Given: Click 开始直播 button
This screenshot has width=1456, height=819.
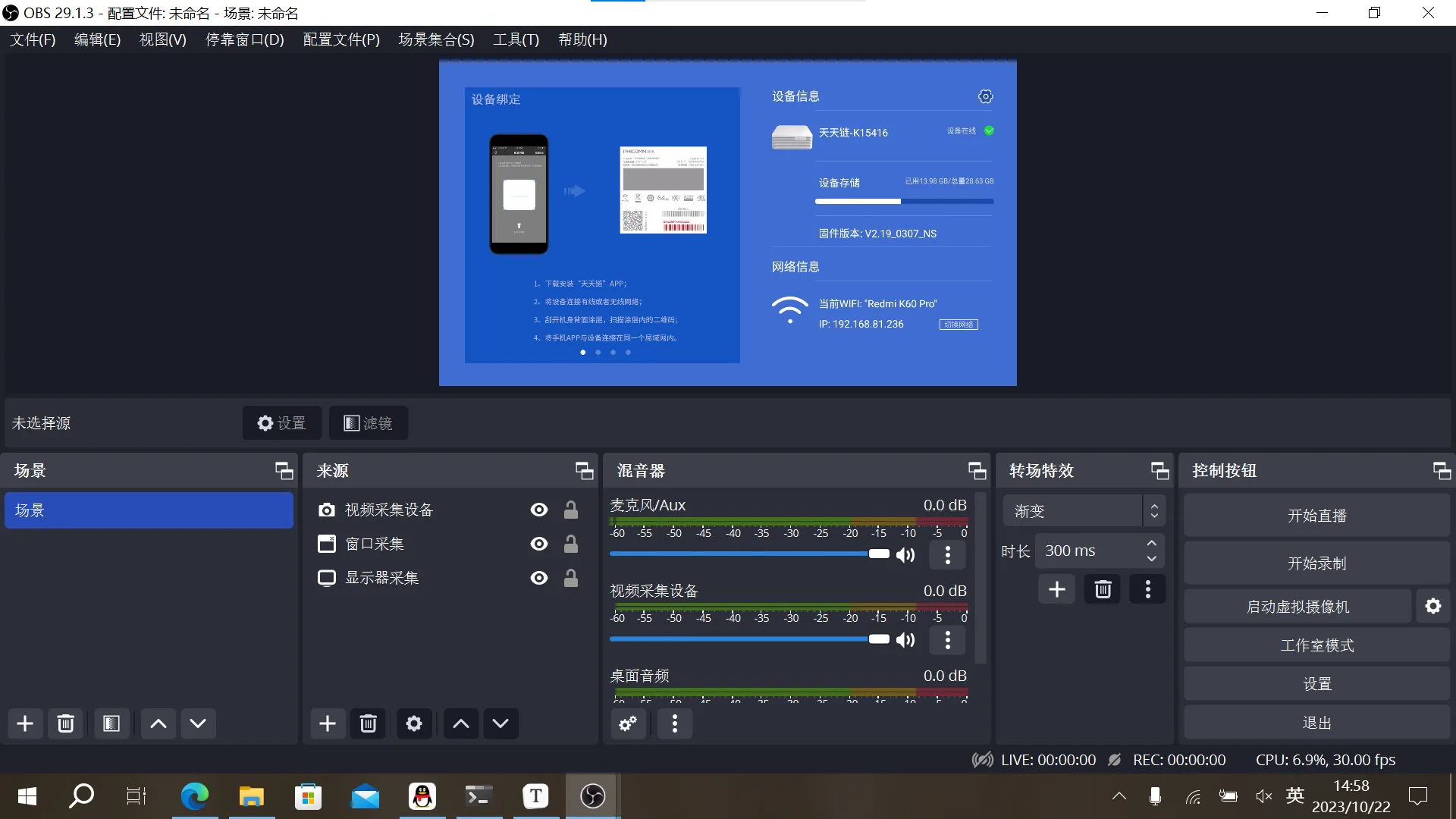Looking at the screenshot, I should (x=1316, y=516).
